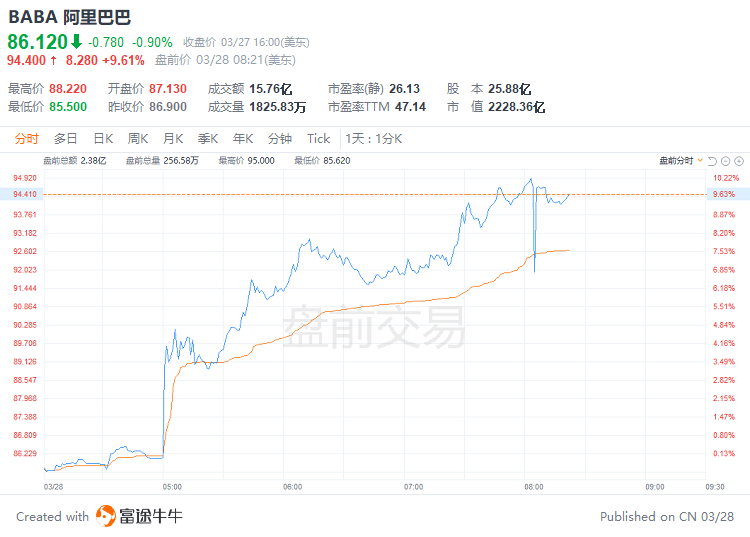Viewport: 750px width, 537px height.
Task: Select the 分时 tab
Action: (26, 139)
